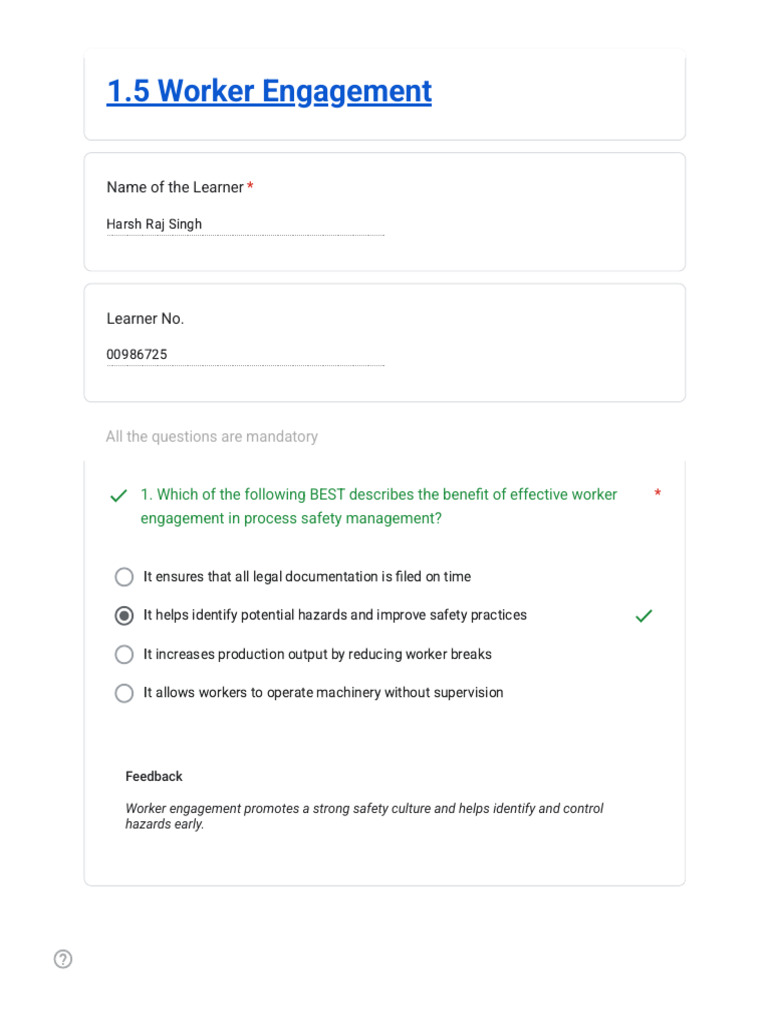Click the Feedback heading
The width and height of the screenshot is (768, 1024).
click(154, 776)
